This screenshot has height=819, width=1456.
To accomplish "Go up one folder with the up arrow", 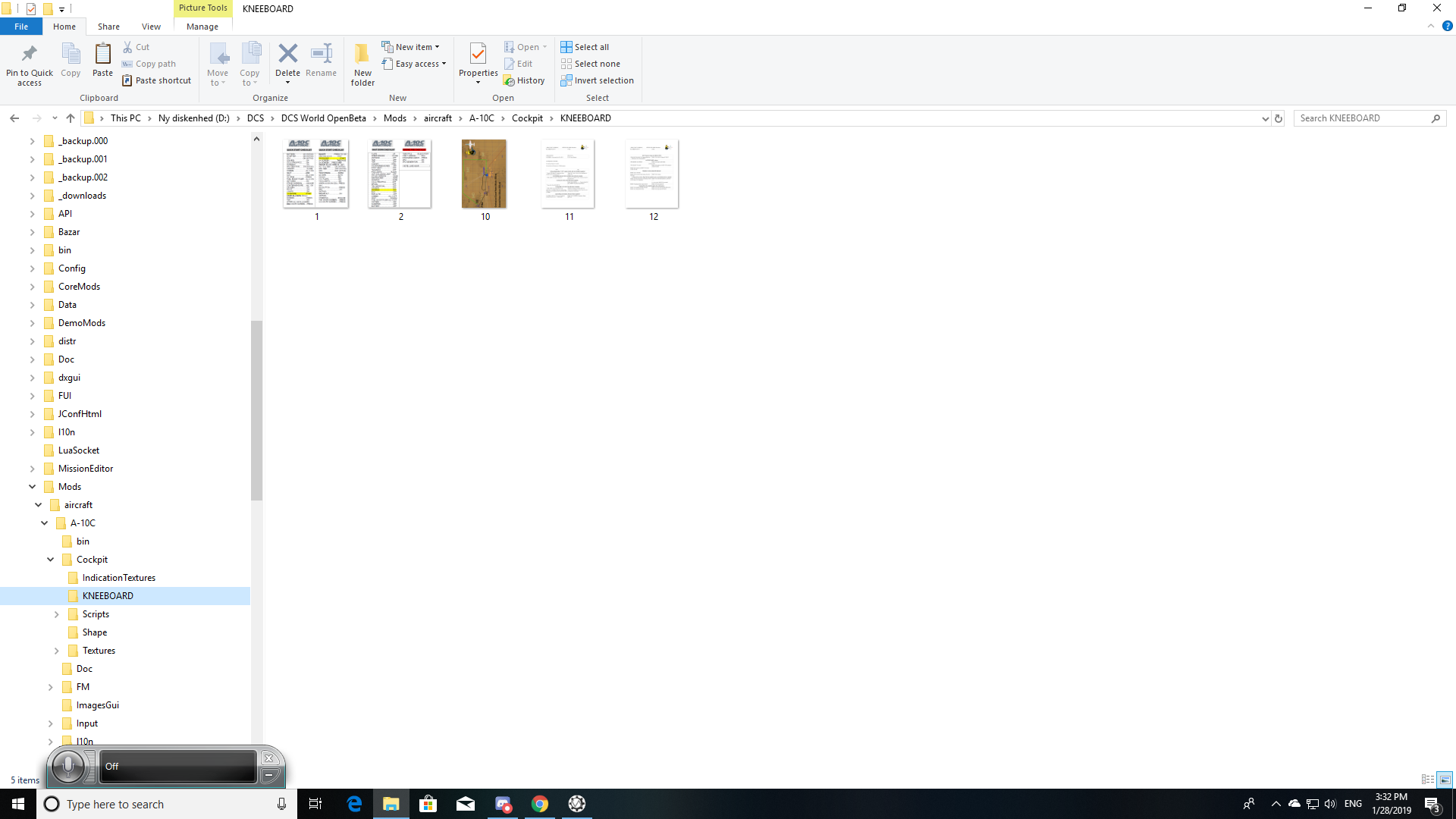I will coord(71,118).
